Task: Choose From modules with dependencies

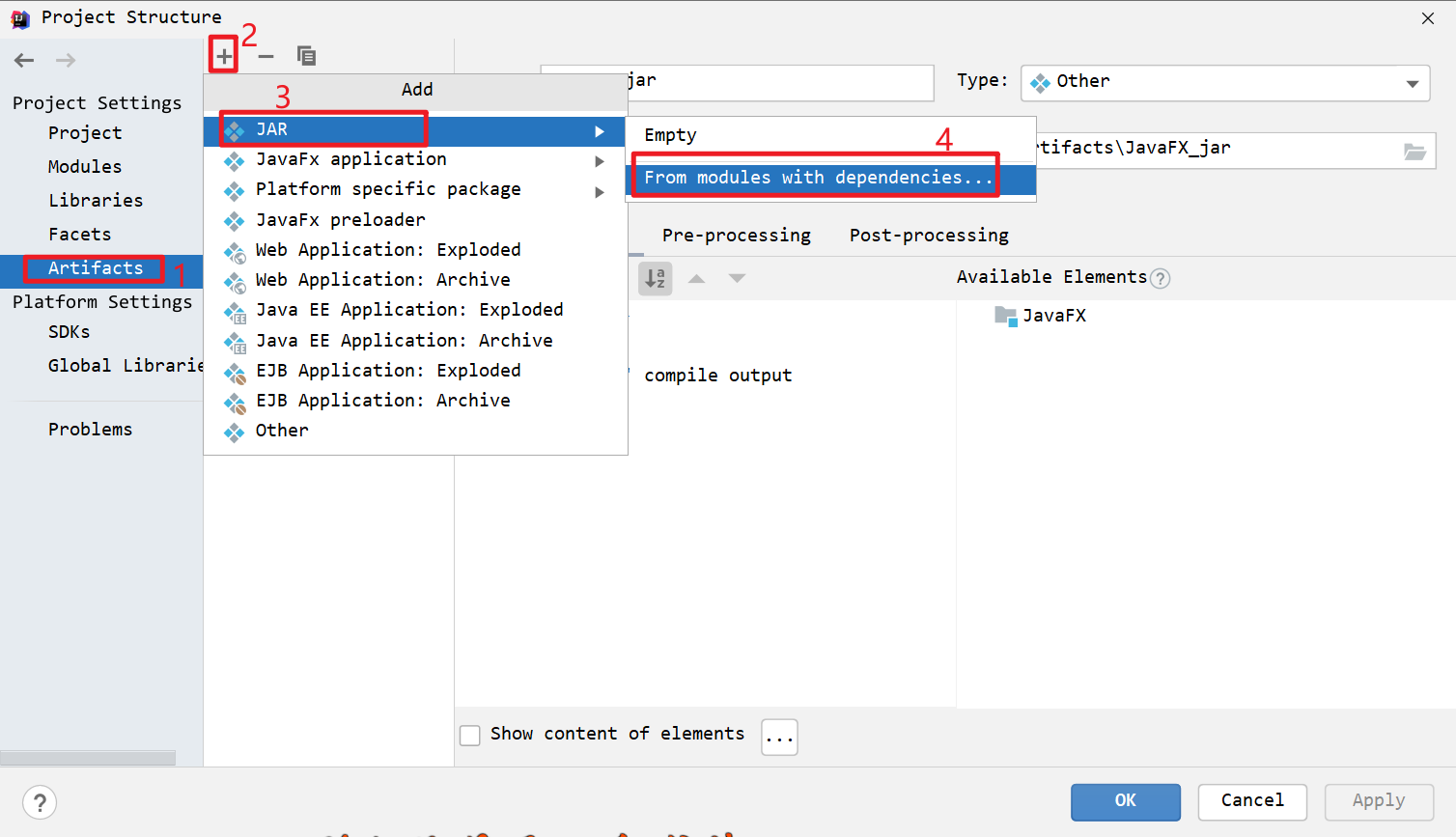Action: pyautogui.click(x=831, y=179)
